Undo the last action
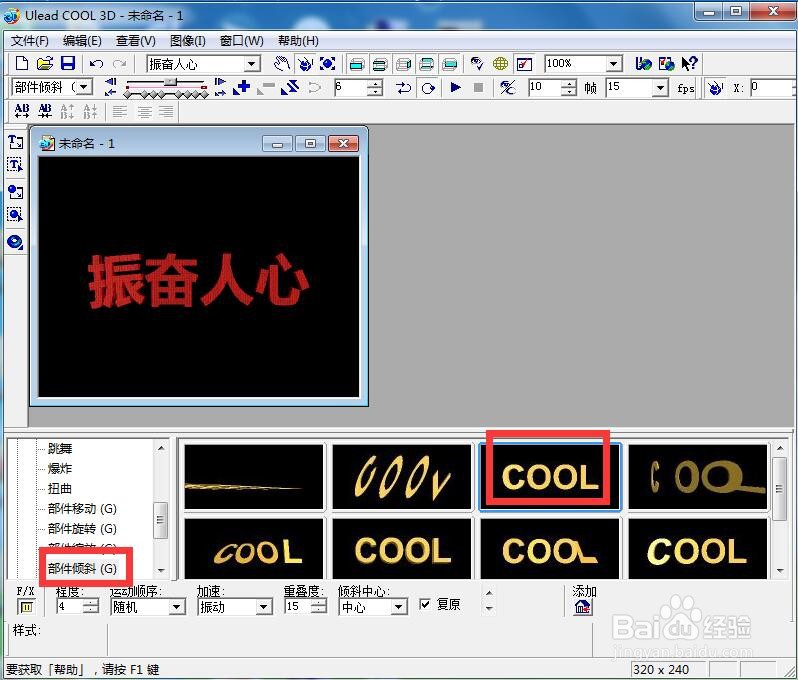 pos(96,64)
